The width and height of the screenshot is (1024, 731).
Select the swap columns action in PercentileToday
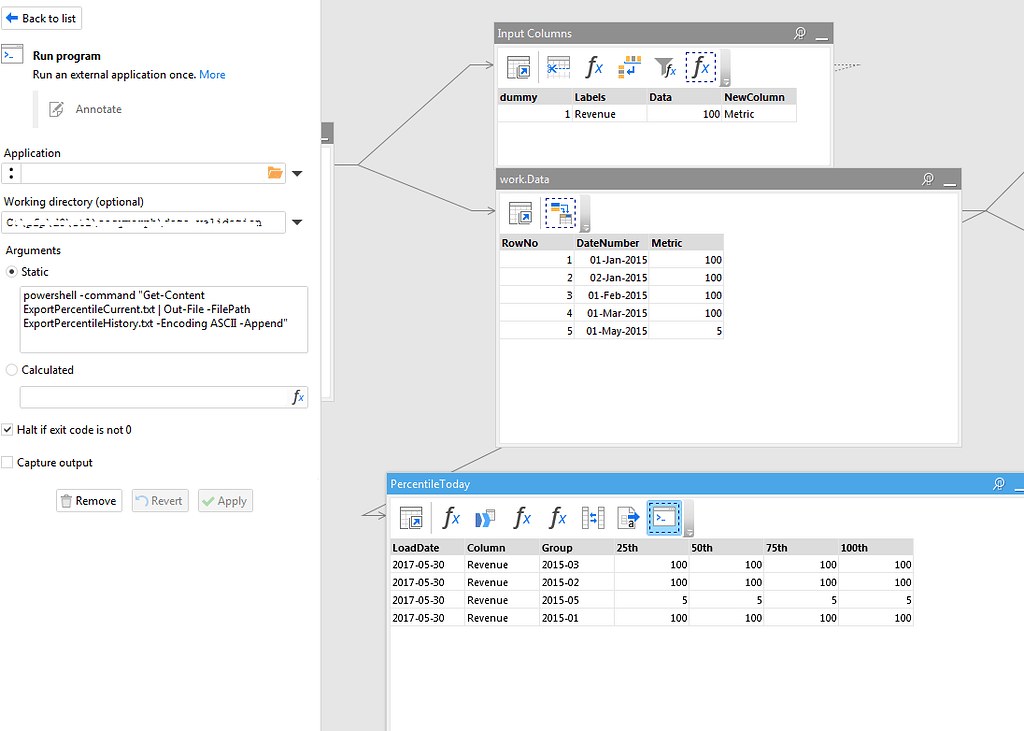tap(593, 518)
